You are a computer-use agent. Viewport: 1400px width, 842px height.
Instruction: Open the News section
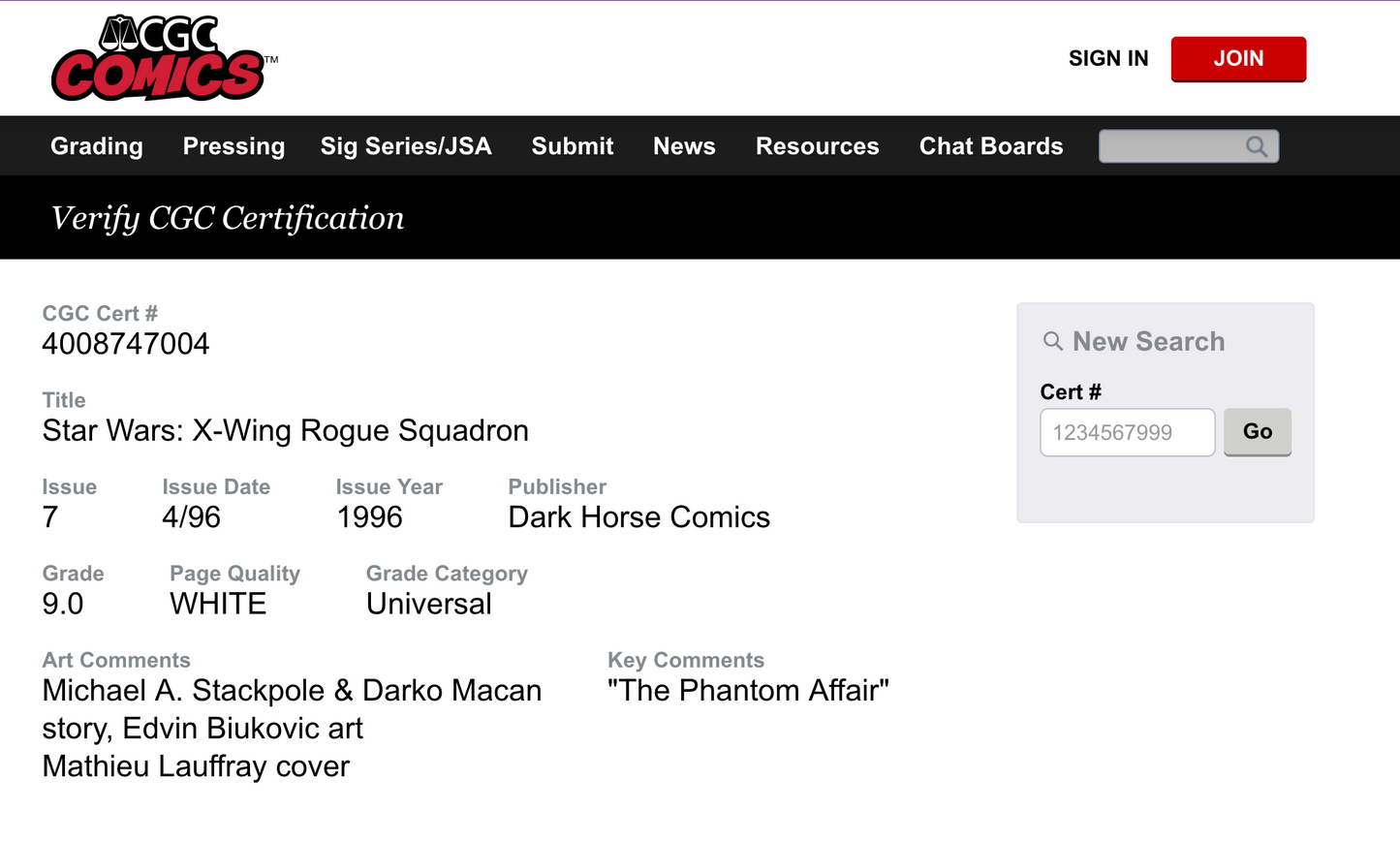[x=684, y=145]
